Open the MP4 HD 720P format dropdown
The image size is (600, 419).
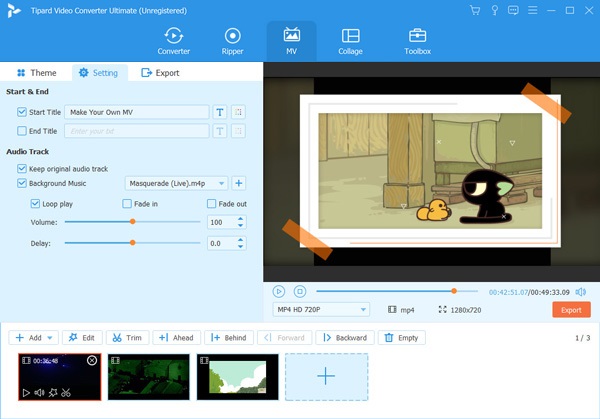(x=321, y=310)
